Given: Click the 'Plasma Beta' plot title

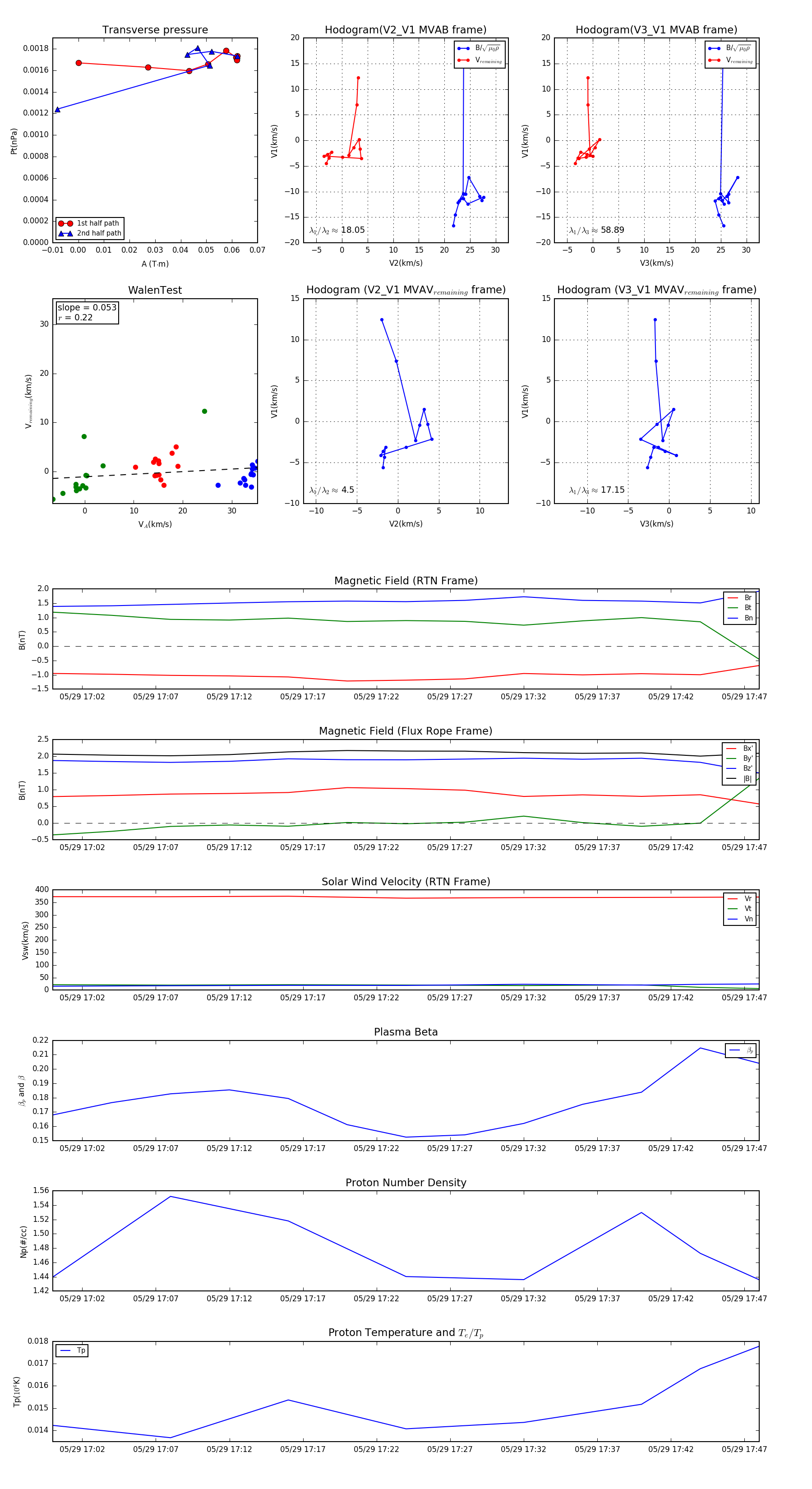Looking at the screenshot, I should (x=406, y=1032).
